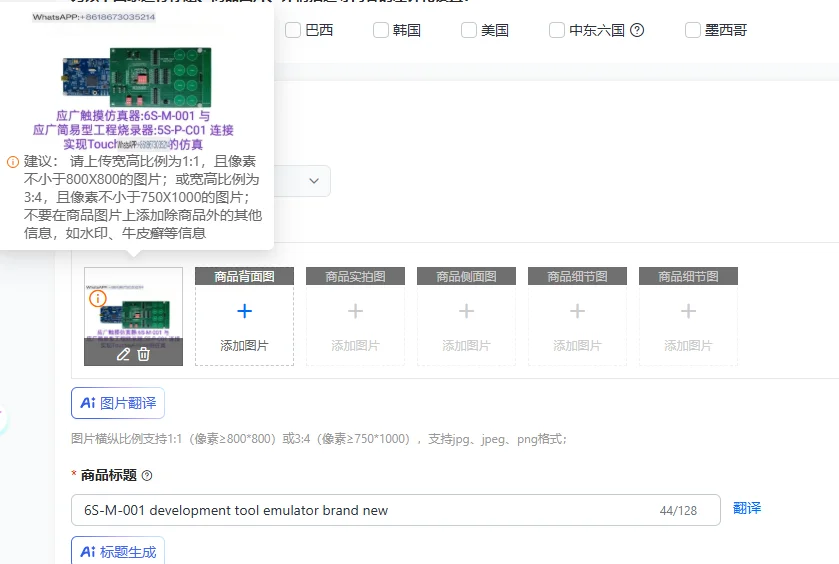Add image in 商品侧面图 slot
The image size is (839, 564).
466,317
